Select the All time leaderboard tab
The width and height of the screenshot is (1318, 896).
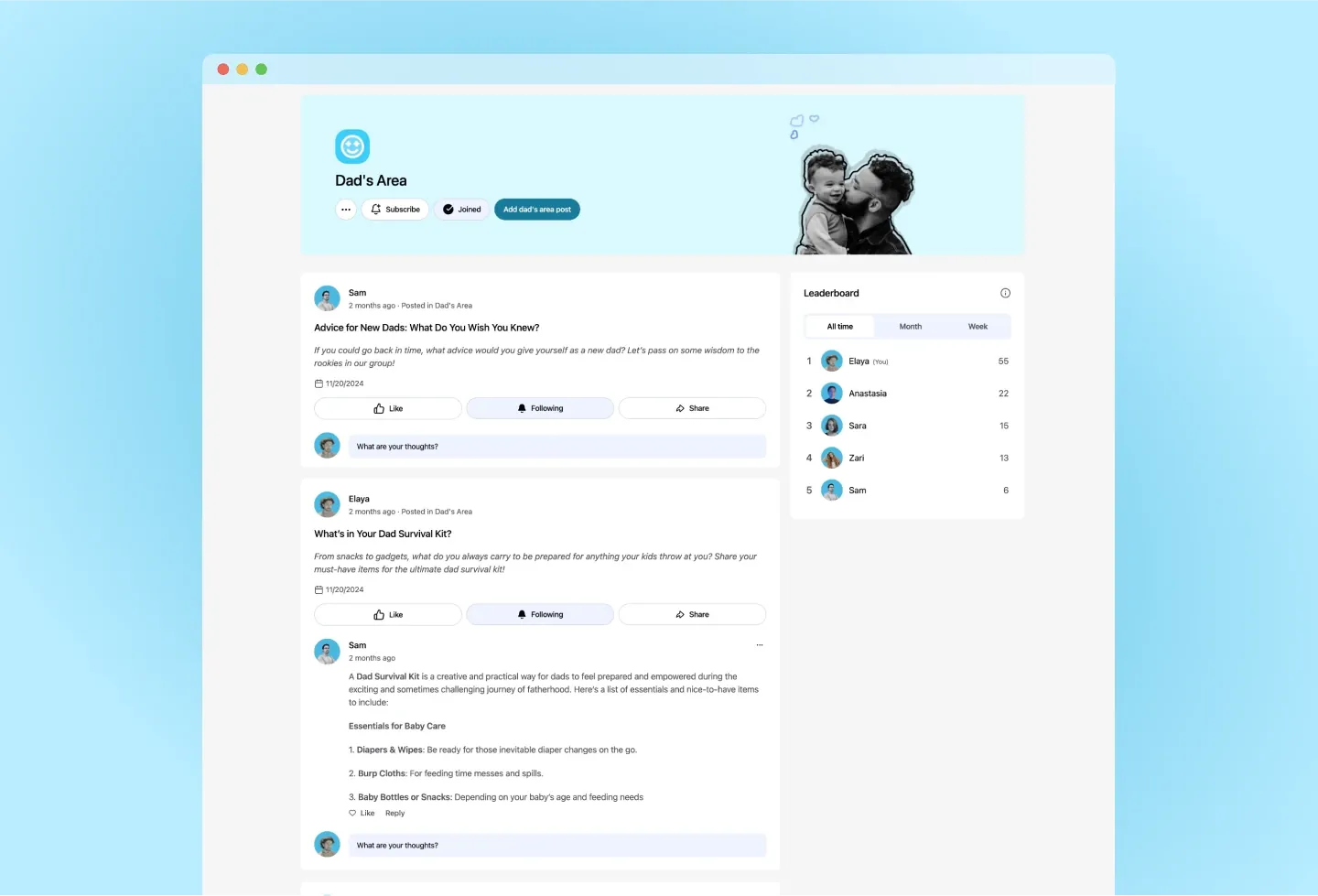[x=840, y=327]
